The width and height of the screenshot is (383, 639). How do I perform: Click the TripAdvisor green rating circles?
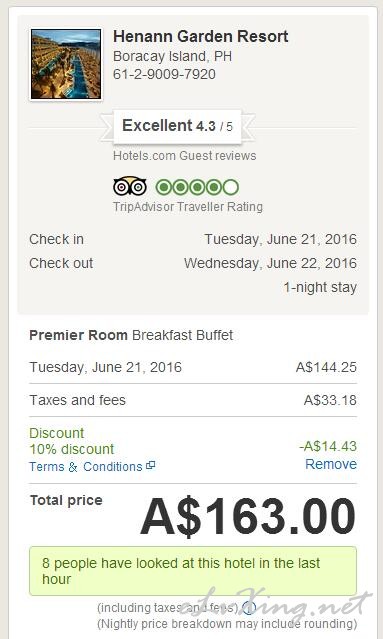click(x=197, y=187)
